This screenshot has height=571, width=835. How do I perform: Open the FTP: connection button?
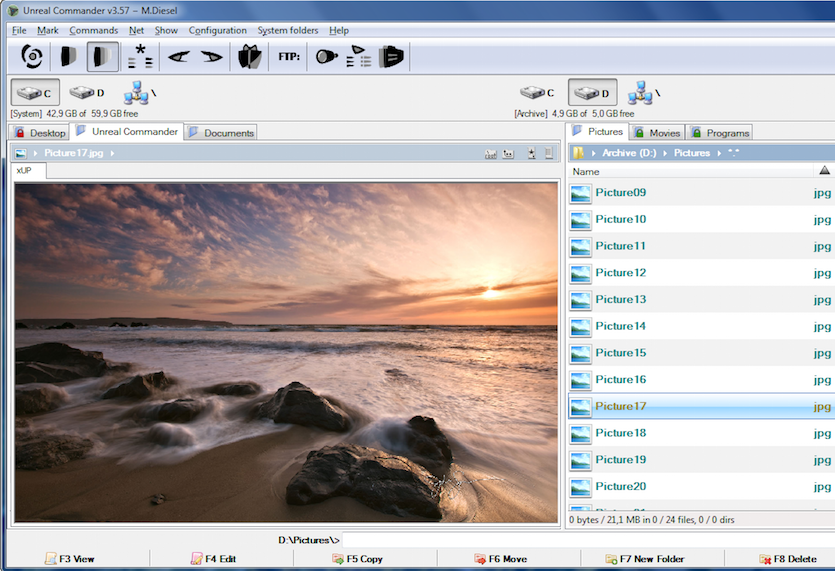(x=289, y=56)
